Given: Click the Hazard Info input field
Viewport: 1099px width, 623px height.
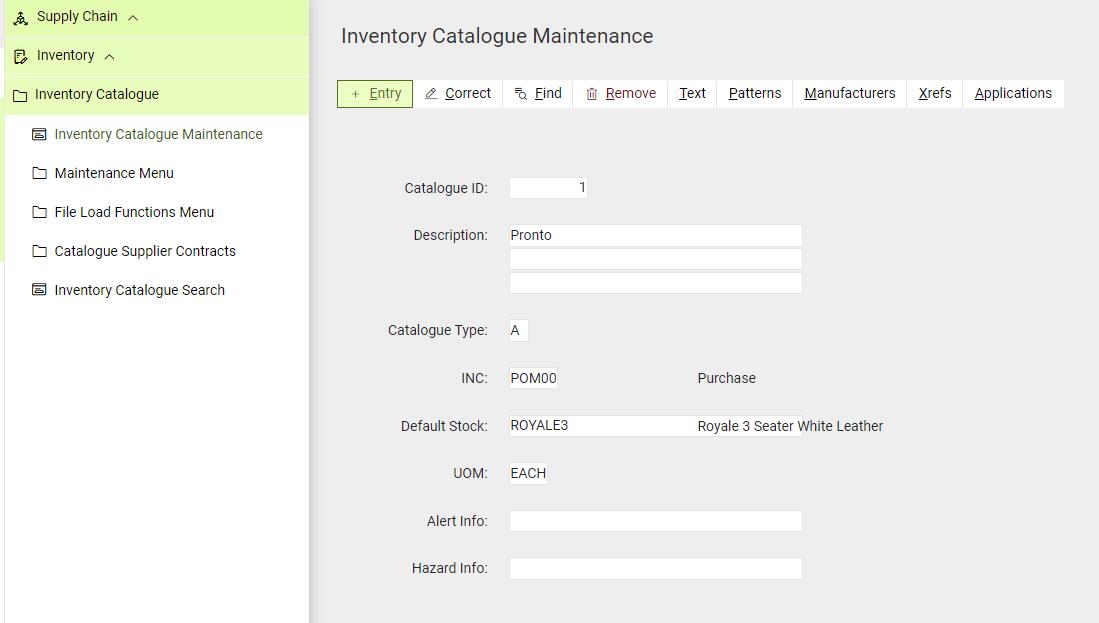Looking at the screenshot, I should pos(655,568).
